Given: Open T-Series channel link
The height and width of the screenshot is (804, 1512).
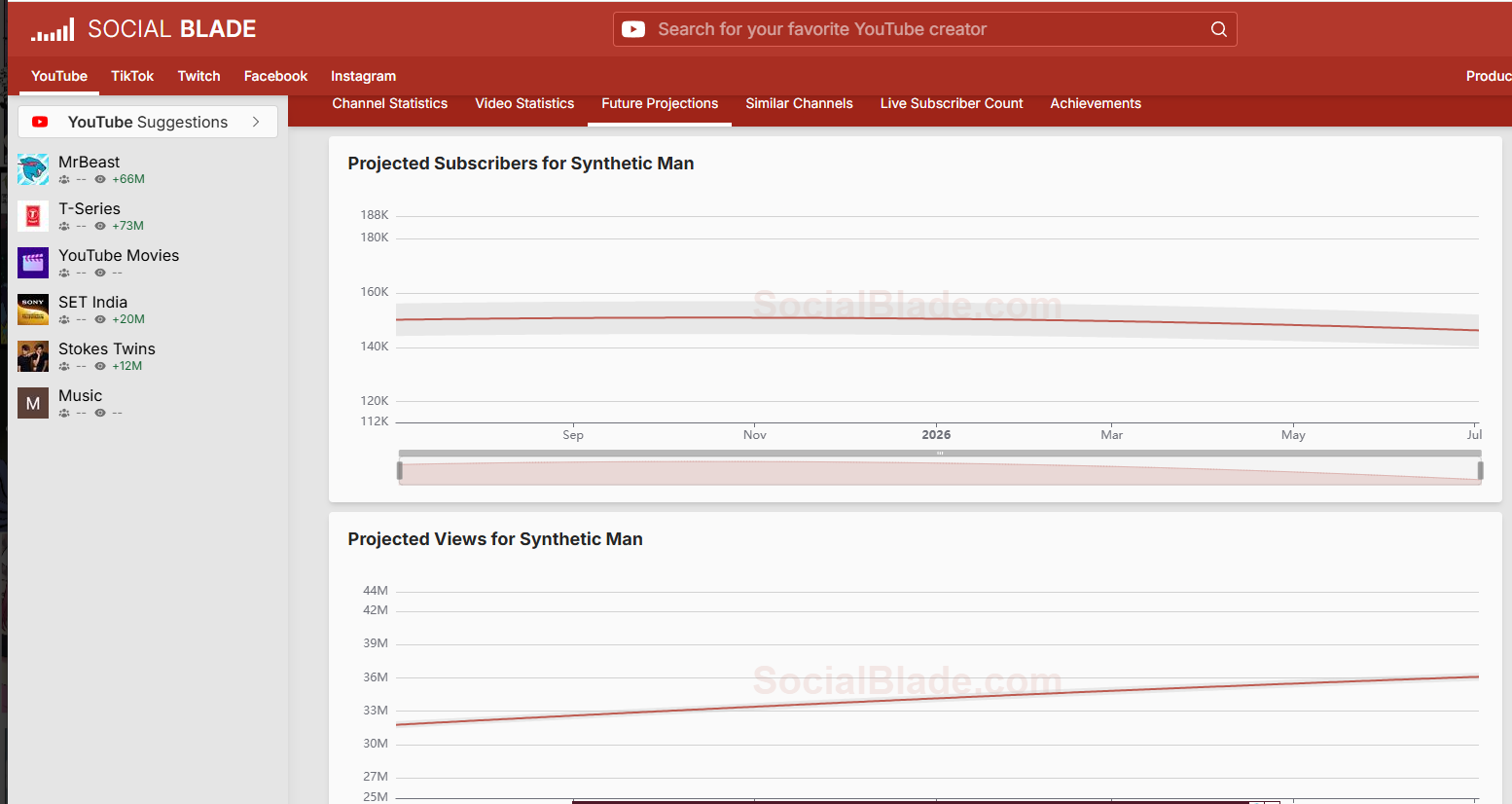Looking at the screenshot, I should (x=90, y=208).
